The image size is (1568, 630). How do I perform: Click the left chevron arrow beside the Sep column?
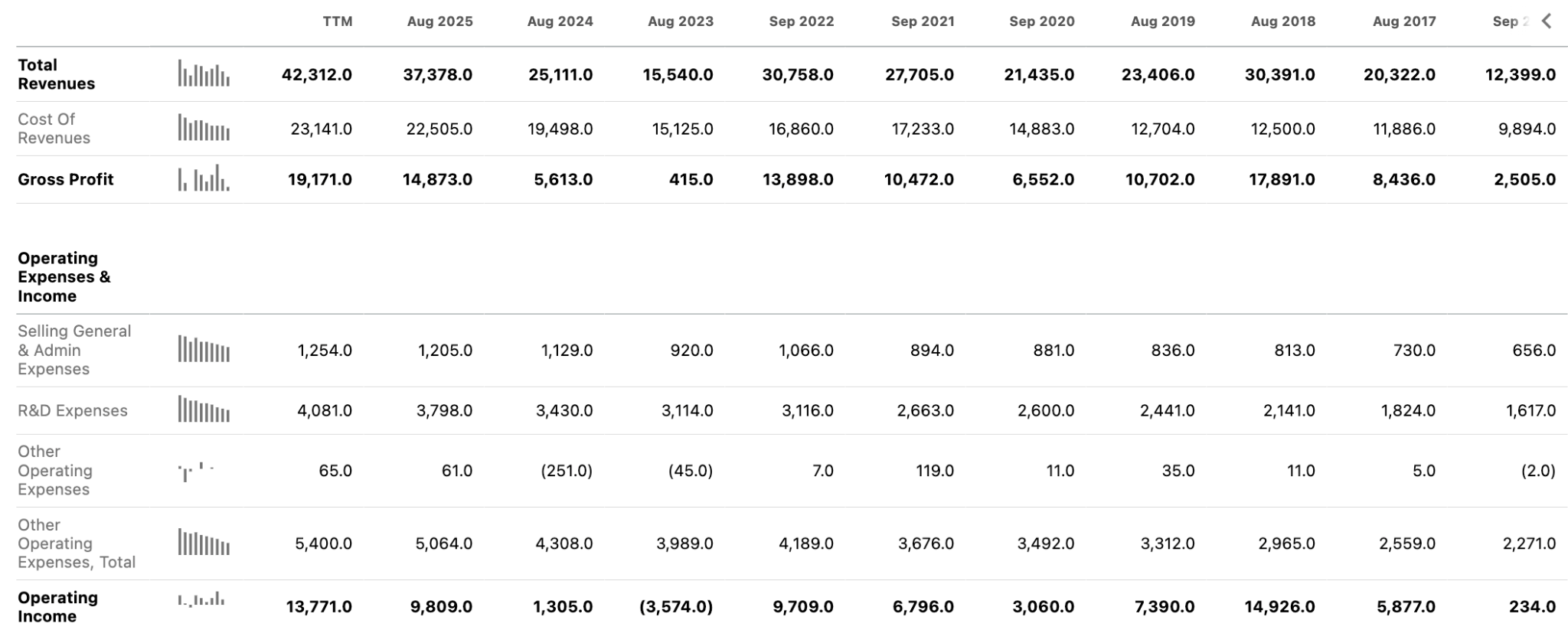[1547, 21]
